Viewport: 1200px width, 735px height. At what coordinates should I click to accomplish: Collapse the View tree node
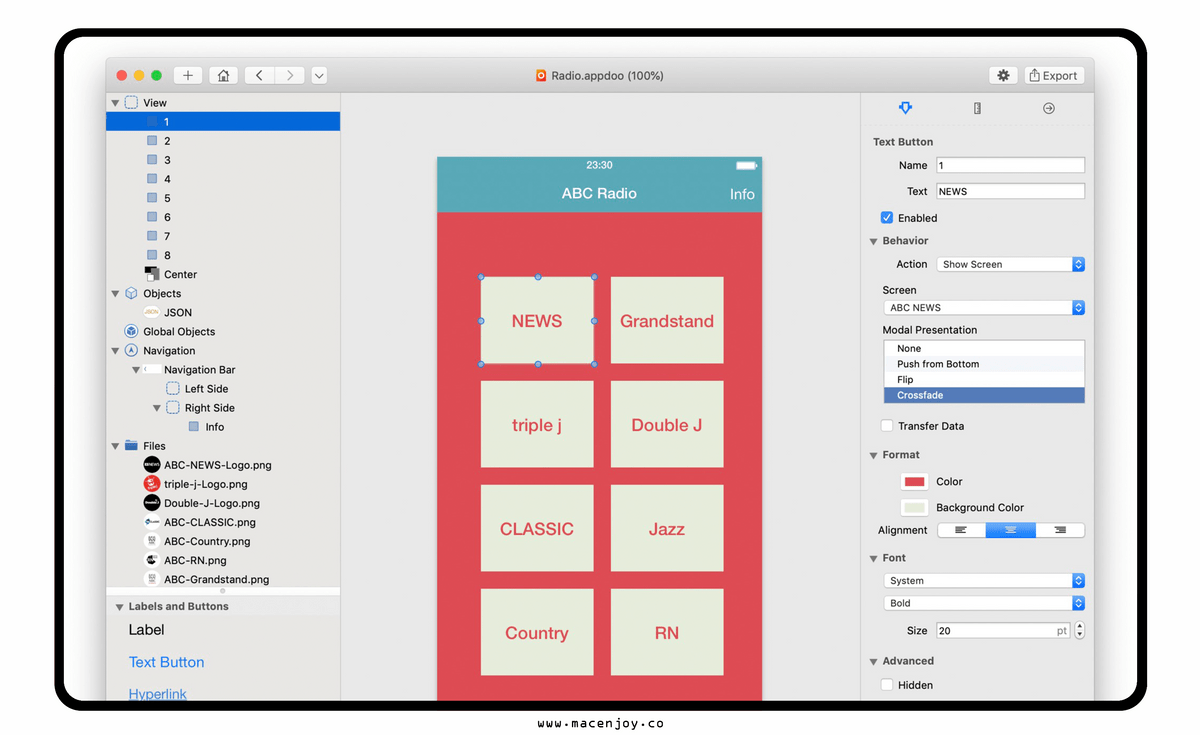pyautogui.click(x=115, y=103)
